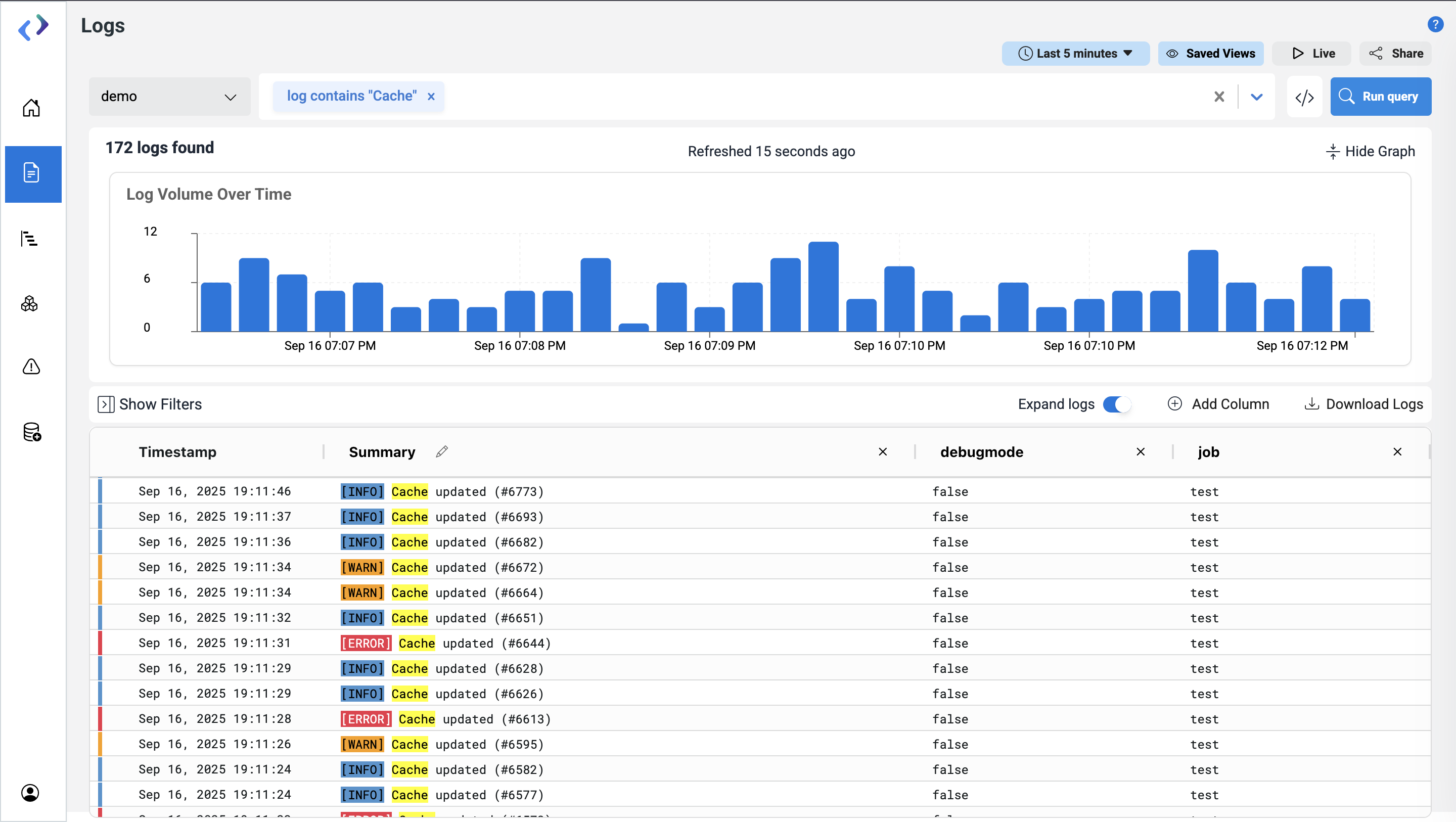Expand the query bar chevron dropdown
1456x822 pixels.
1256,97
